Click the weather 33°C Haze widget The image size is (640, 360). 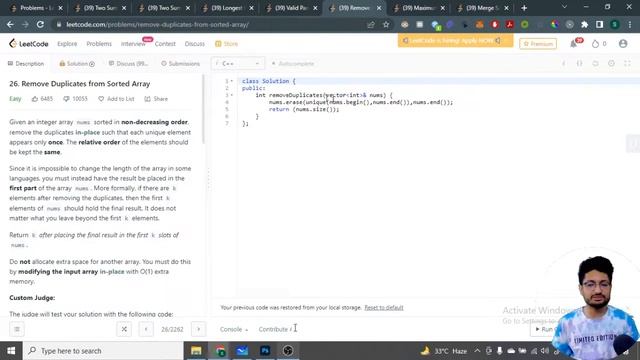coord(444,351)
